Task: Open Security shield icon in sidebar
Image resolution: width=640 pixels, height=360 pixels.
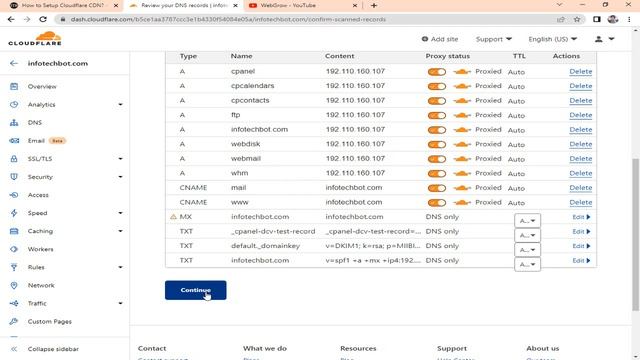Action: point(14,177)
